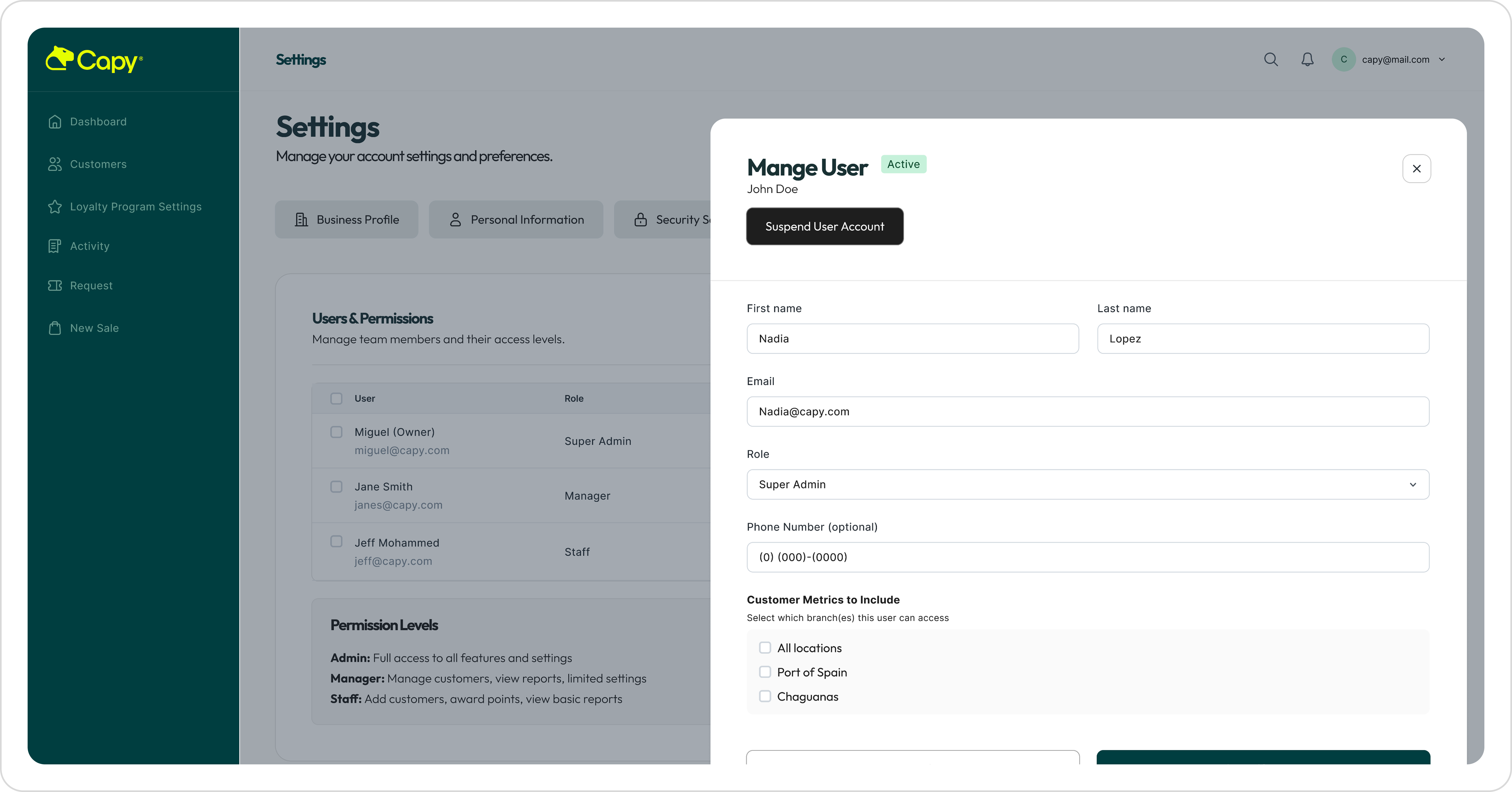Open the search magnifier icon
Image resolution: width=1512 pixels, height=792 pixels.
point(1271,59)
